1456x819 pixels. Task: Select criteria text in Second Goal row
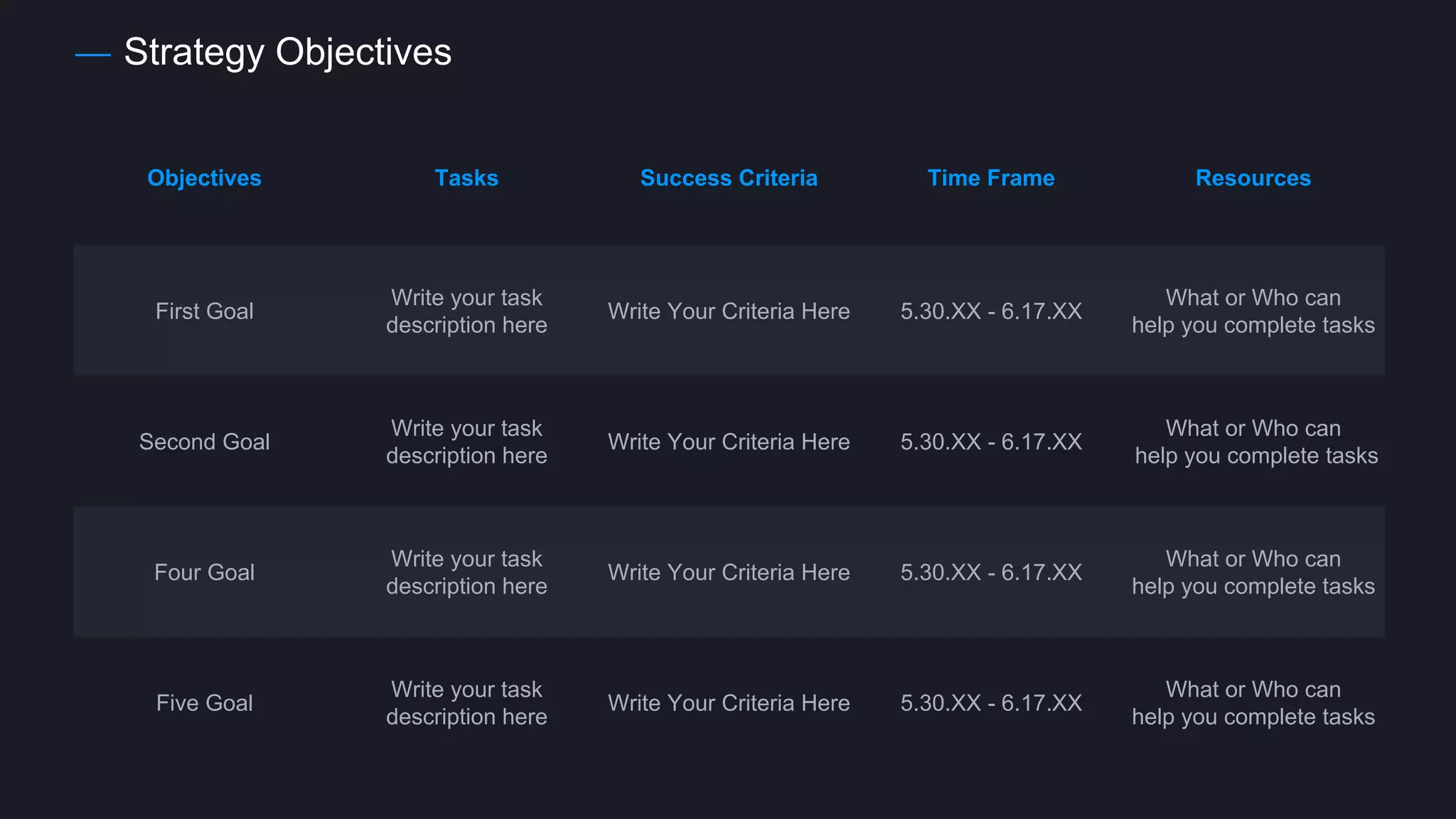pyautogui.click(x=729, y=441)
